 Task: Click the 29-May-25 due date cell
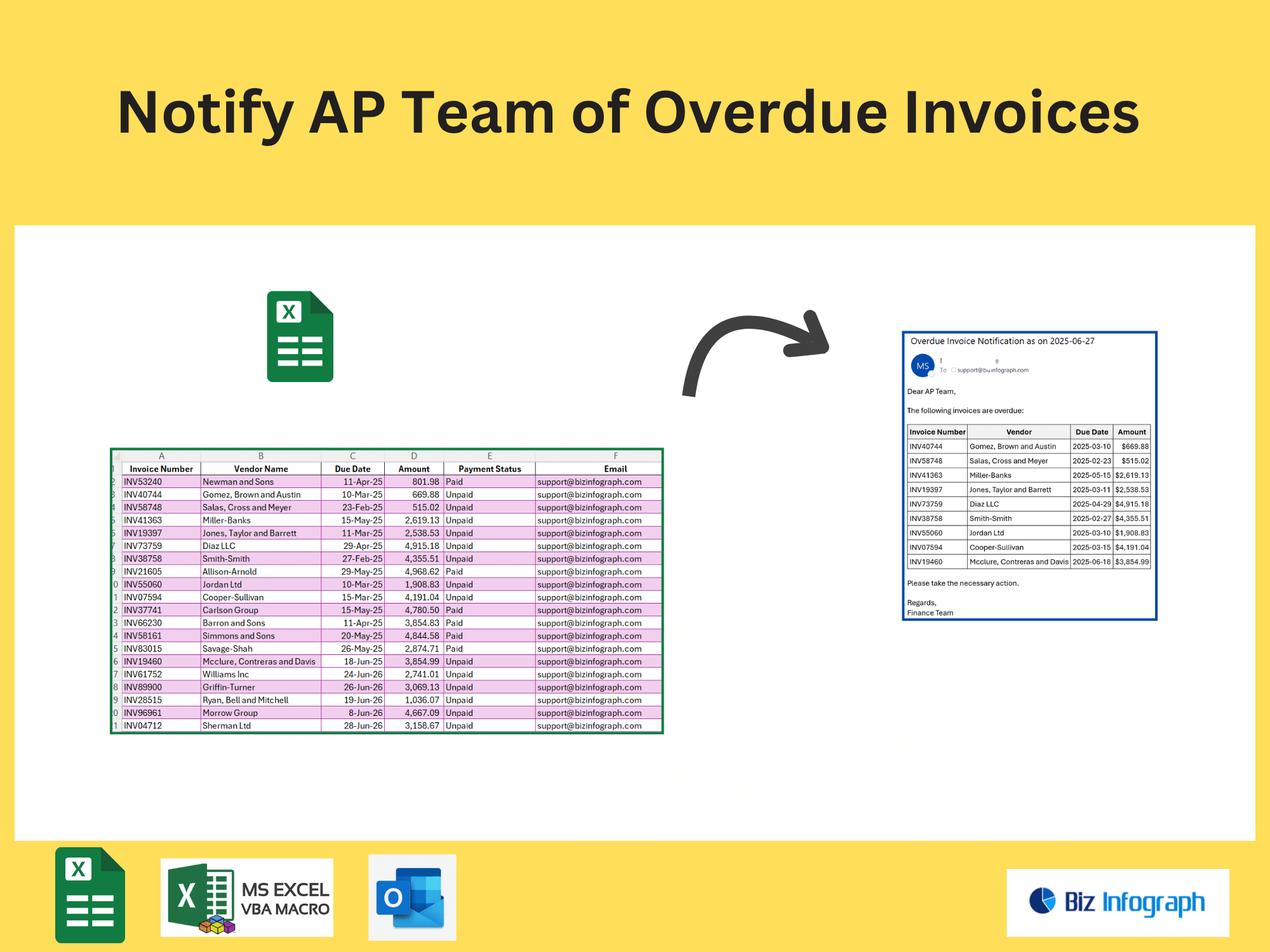tap(352, 571)
